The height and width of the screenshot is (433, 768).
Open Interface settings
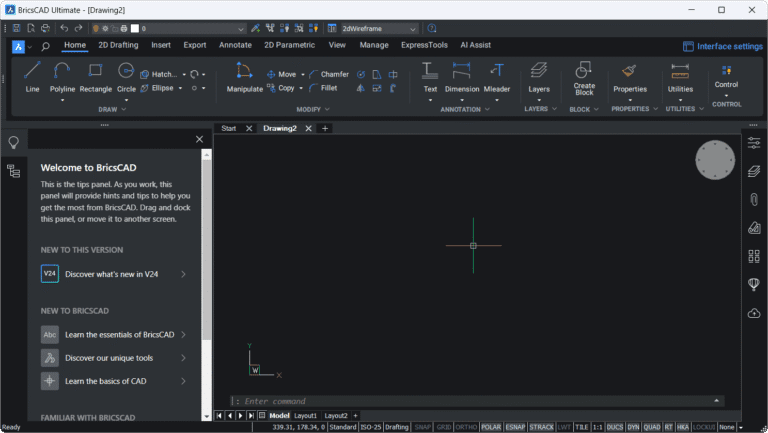tap(723, 47)
